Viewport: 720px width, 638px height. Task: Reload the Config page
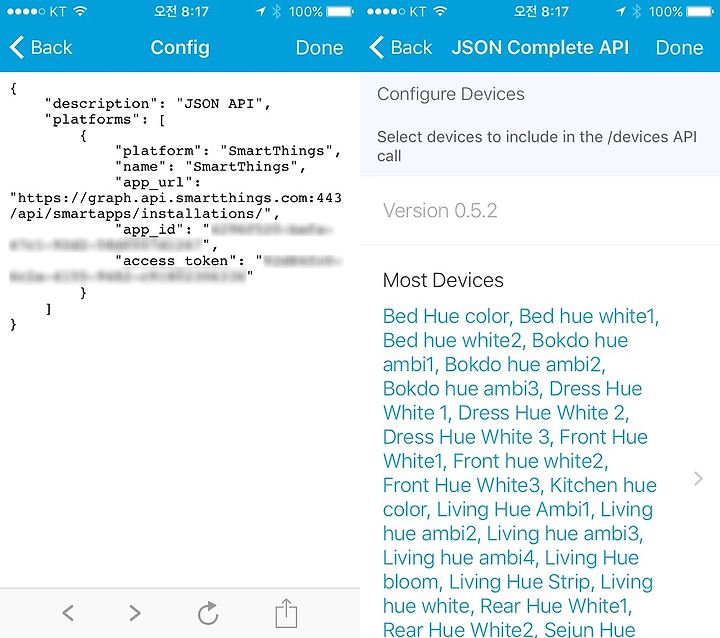(208, 613)
